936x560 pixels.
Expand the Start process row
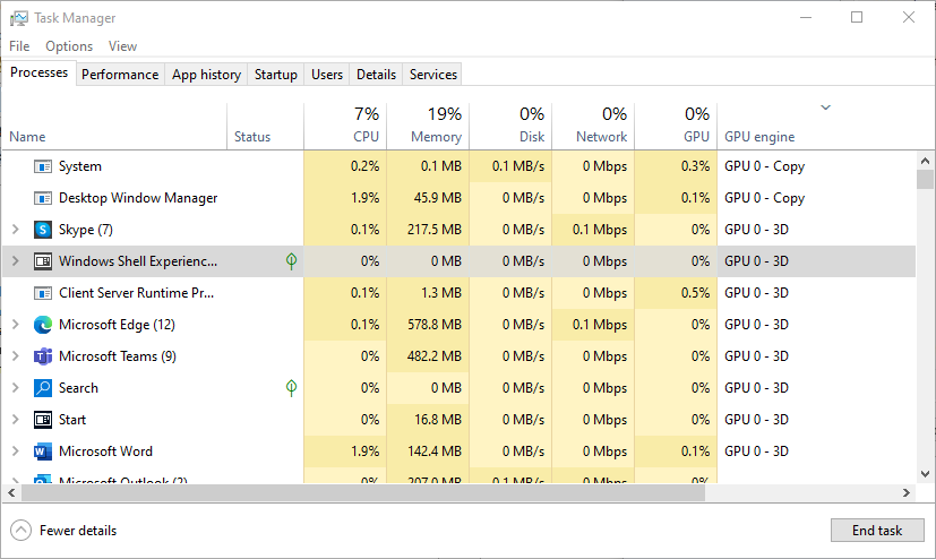(16, 419)
